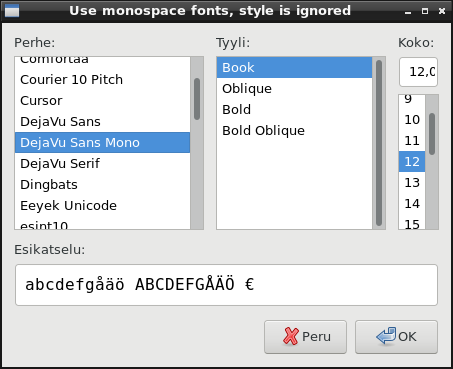This screenshot has height=369, width=453.
Task: Click the Koko size input field
Action: coord(418,72)
